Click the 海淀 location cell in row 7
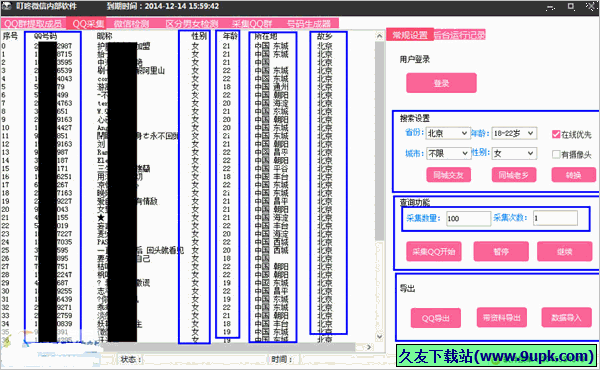Image resolution: width=600 pixels, height=370 pixels. pos(280,103)
